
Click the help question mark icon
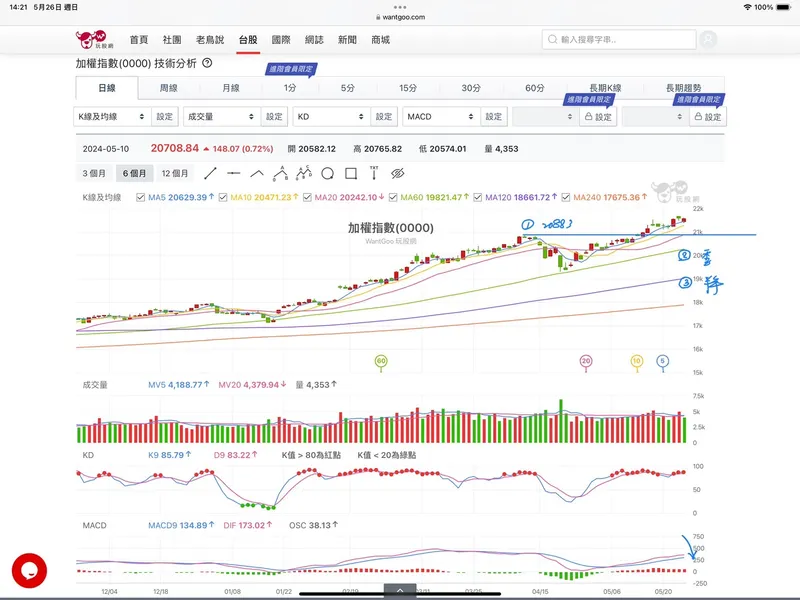tap(207, 63)
